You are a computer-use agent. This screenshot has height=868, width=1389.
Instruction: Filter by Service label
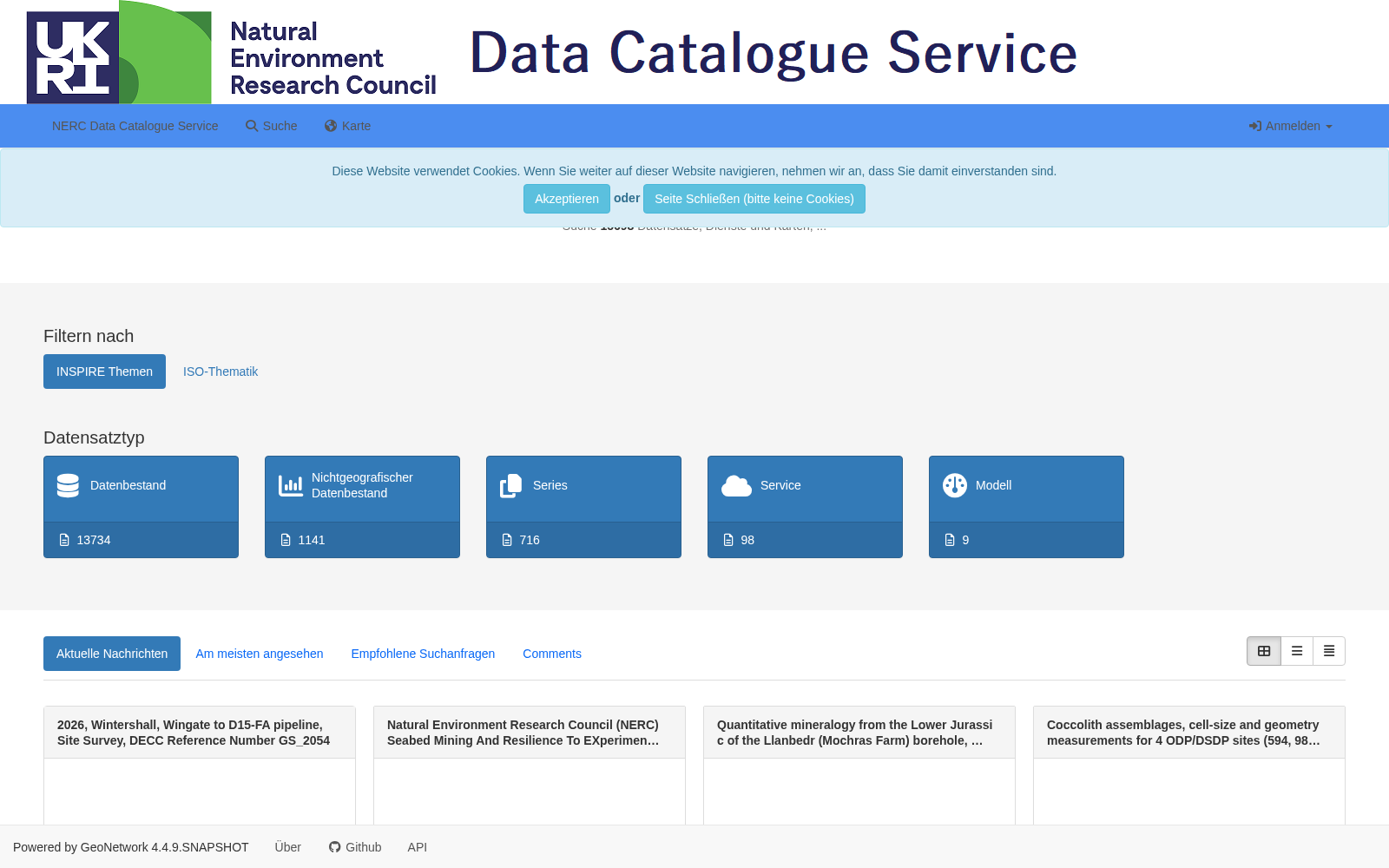(x=780, y=485)
